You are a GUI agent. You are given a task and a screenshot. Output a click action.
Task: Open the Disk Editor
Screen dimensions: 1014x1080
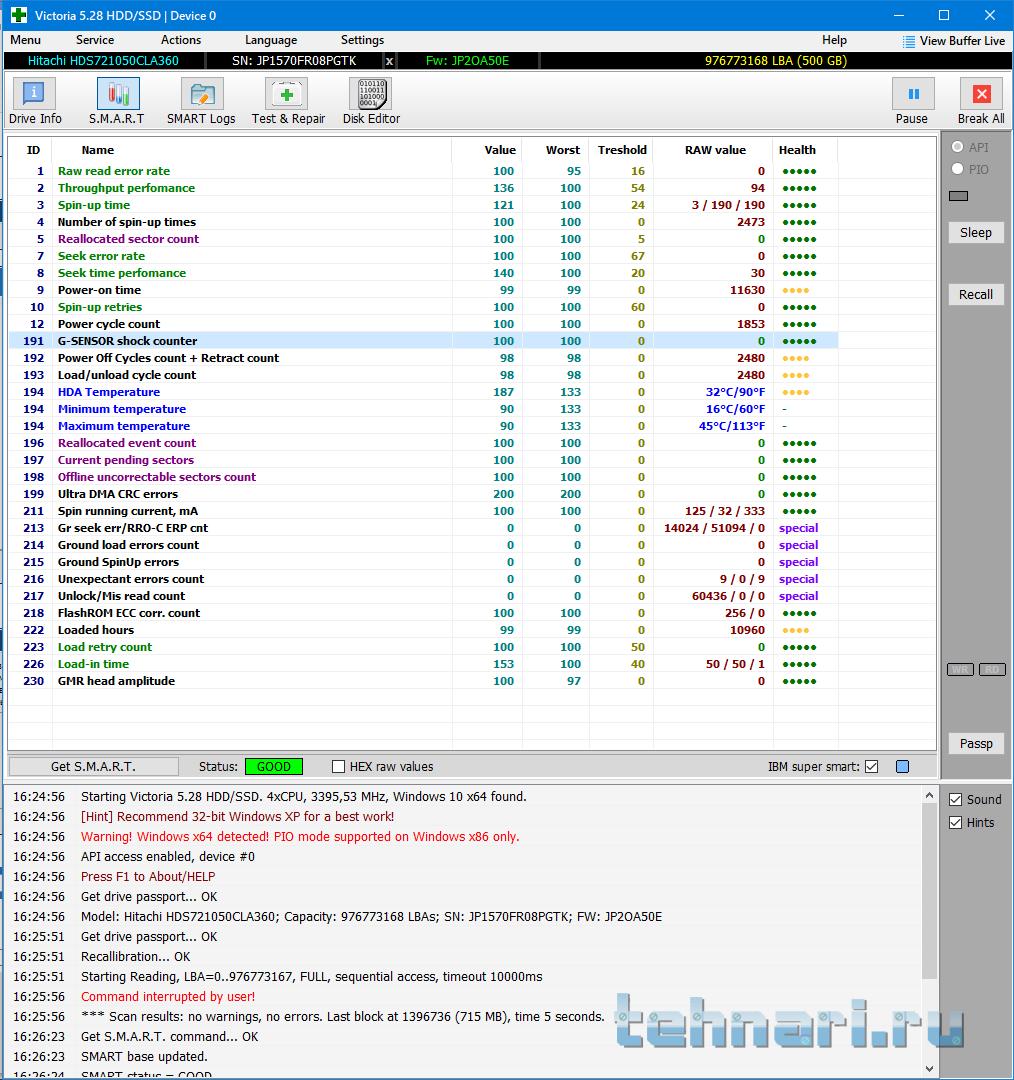coord(370,94)
